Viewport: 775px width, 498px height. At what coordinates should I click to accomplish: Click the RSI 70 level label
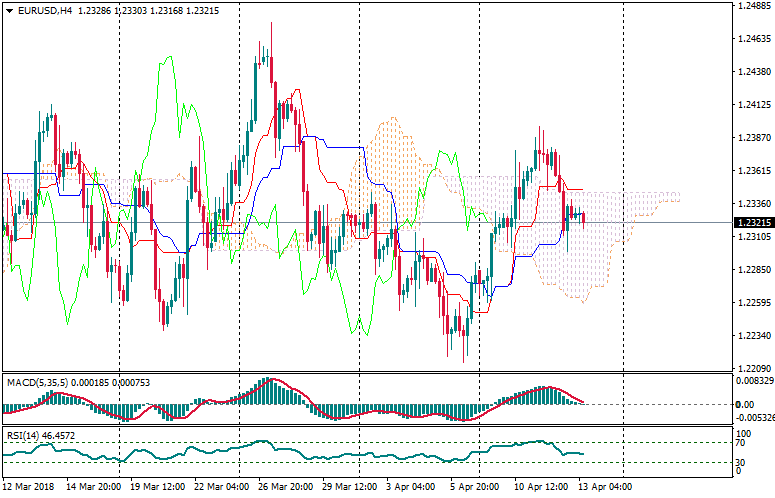[741, 442]
